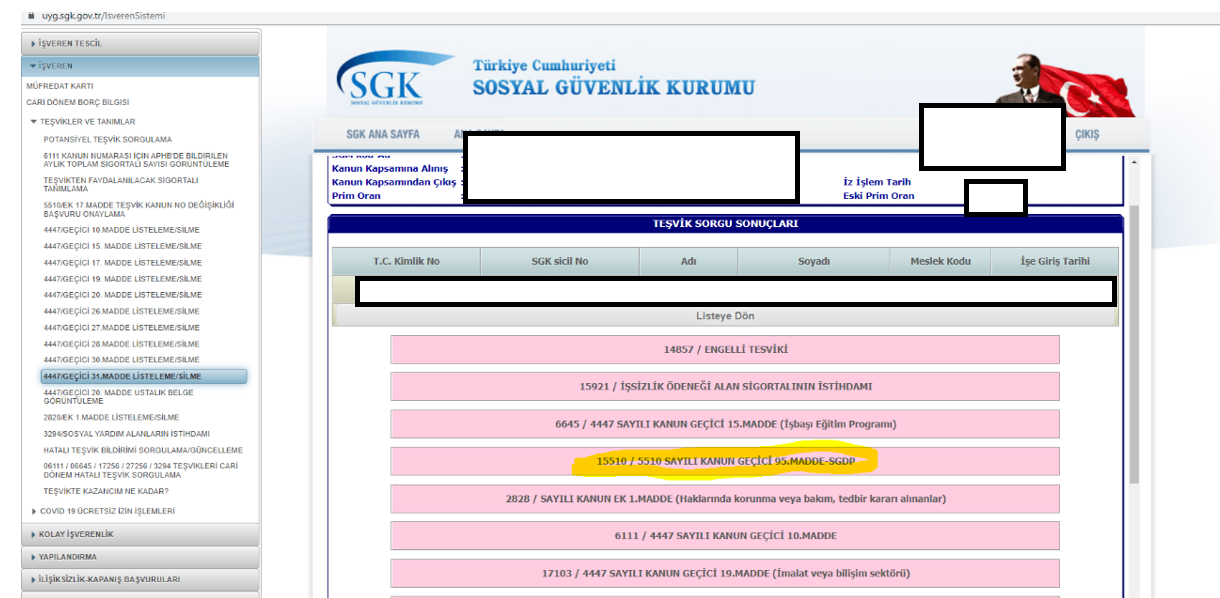Select 4447/GEÇİCİ 19. MADDE LİSTELEME/SİLME
Screen dimensions: 1220x598
pos(122,279)
